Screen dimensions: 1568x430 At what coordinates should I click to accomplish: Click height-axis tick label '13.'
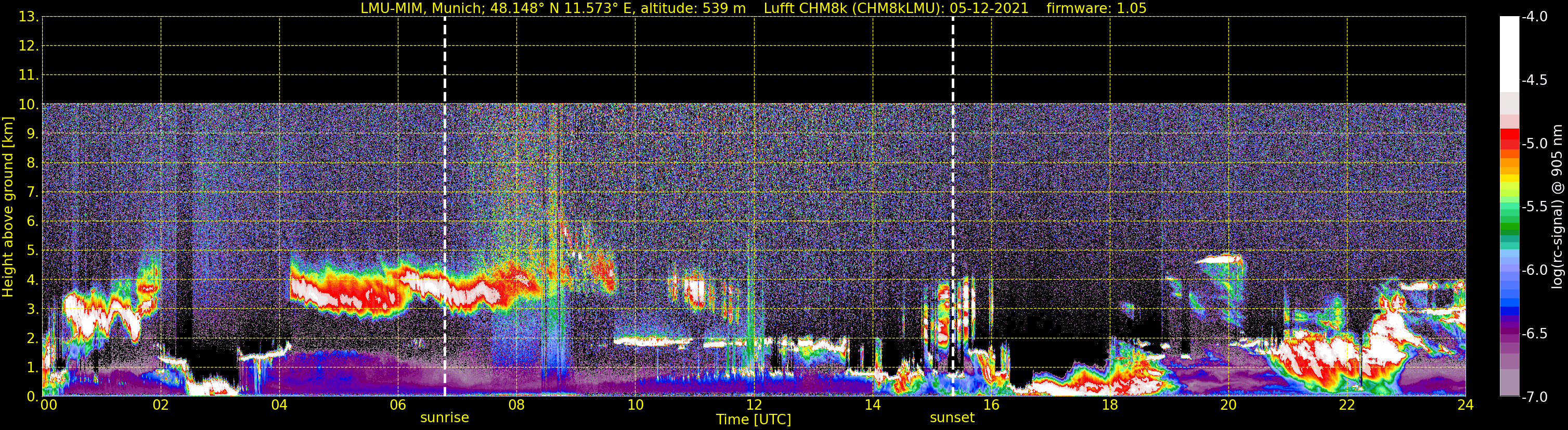(29, 17)
